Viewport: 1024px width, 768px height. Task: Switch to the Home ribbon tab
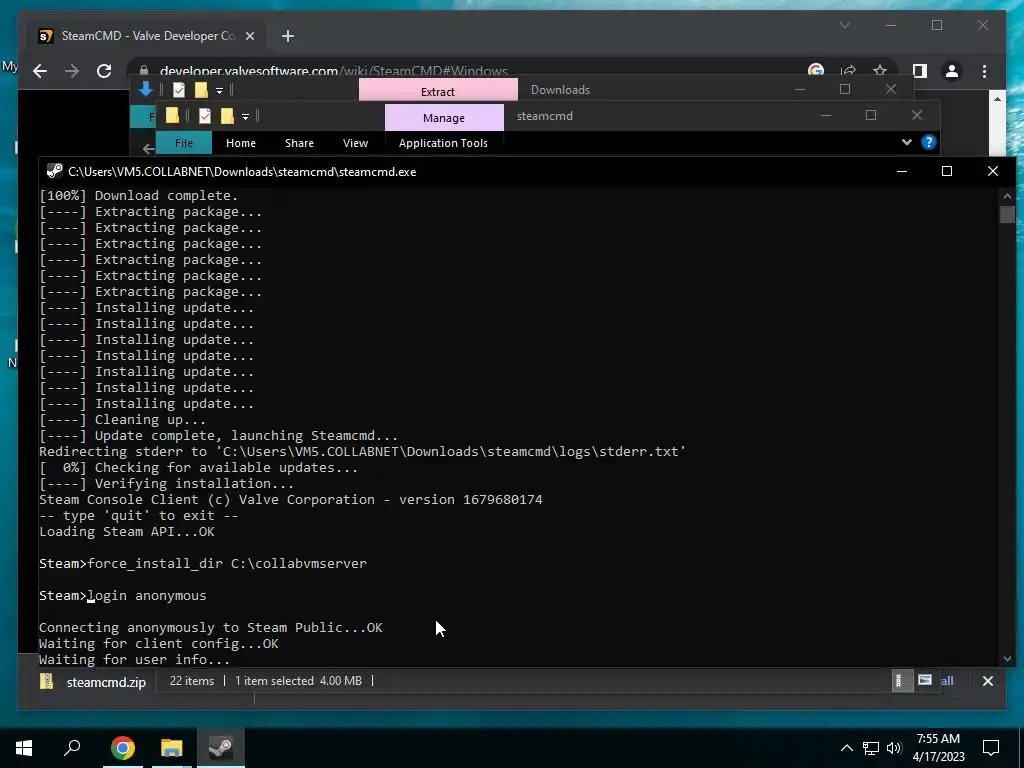coord(241,143)
